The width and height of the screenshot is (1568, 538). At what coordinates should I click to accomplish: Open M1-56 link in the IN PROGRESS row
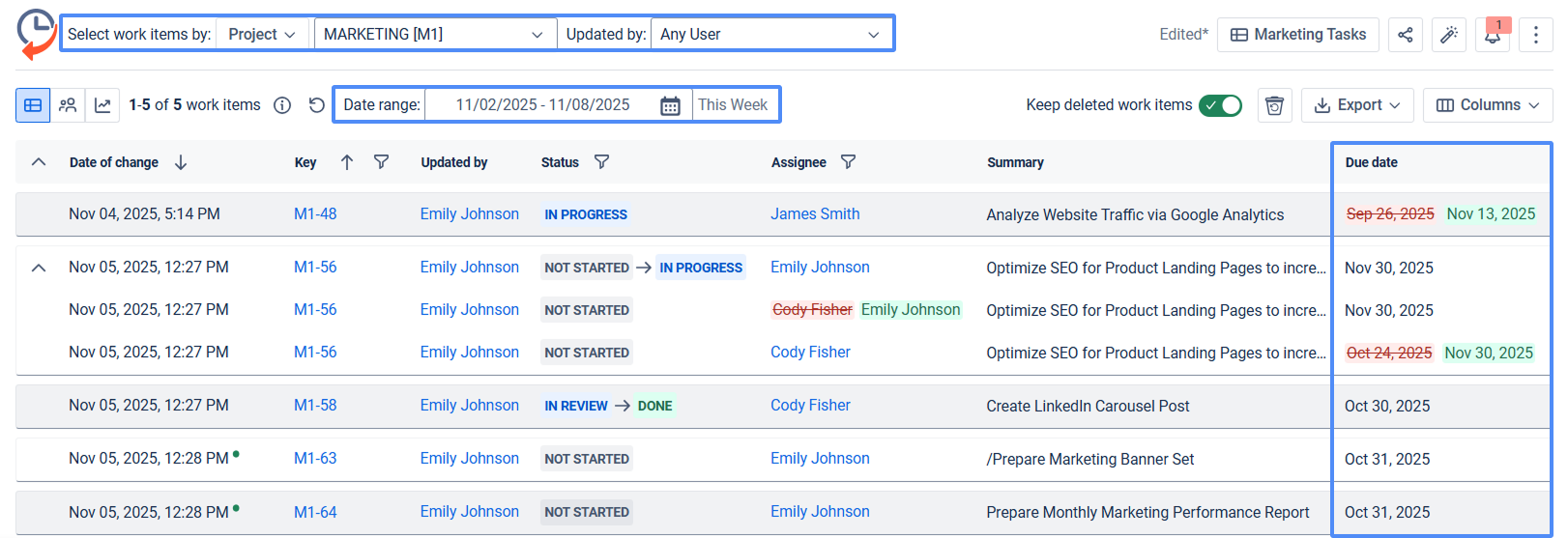(315, 268)
